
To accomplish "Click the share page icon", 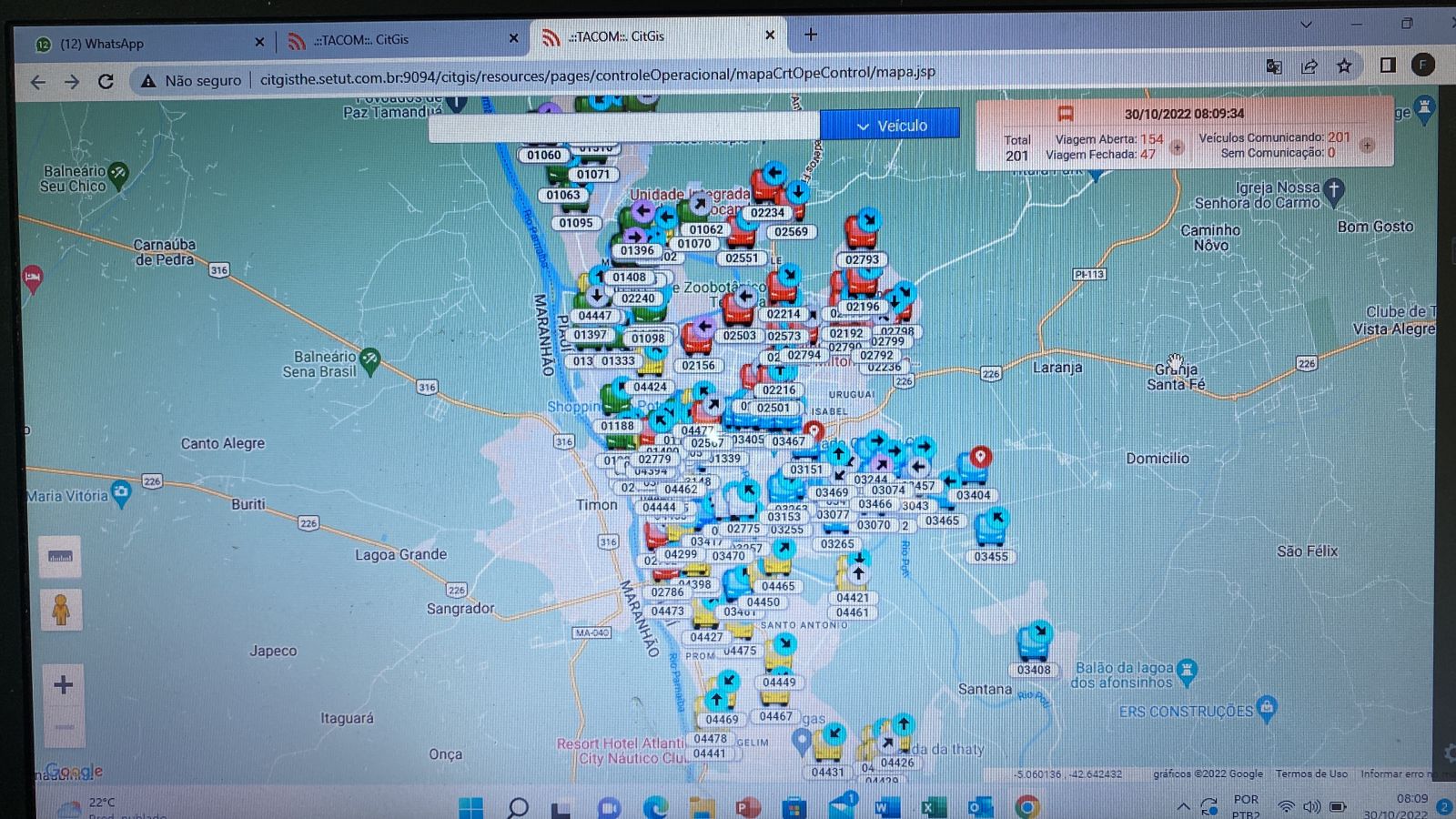I will (1309, 66).
